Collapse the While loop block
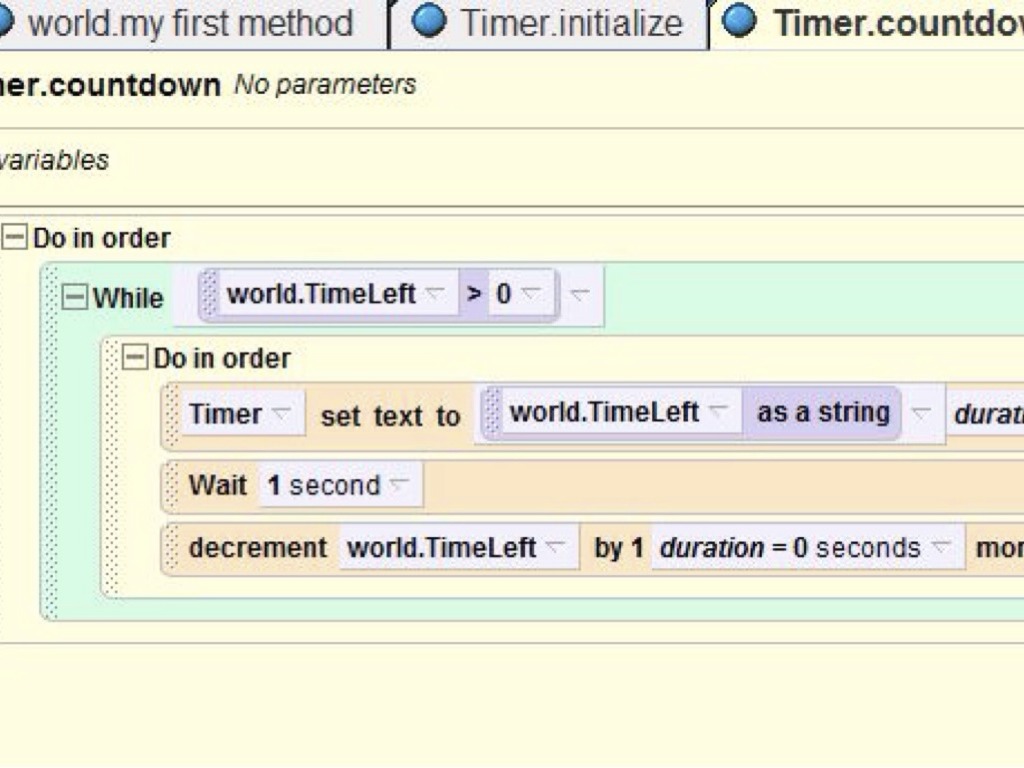The height and width of the screenshot is (768, 1024). click(x=74, y=297)
